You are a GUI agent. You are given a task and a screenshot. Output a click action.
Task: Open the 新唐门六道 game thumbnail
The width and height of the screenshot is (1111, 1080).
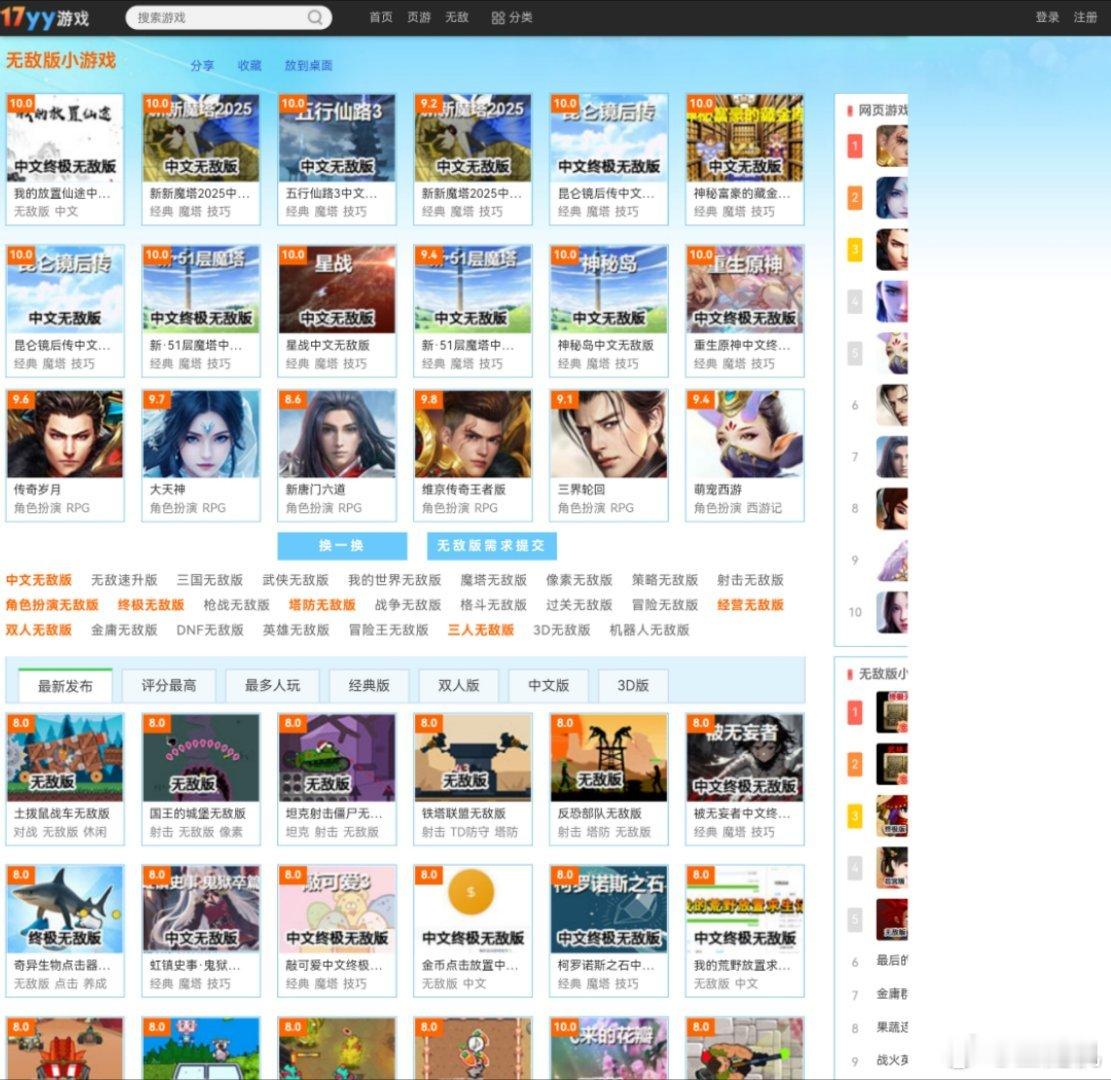click(x=337, y=434)
